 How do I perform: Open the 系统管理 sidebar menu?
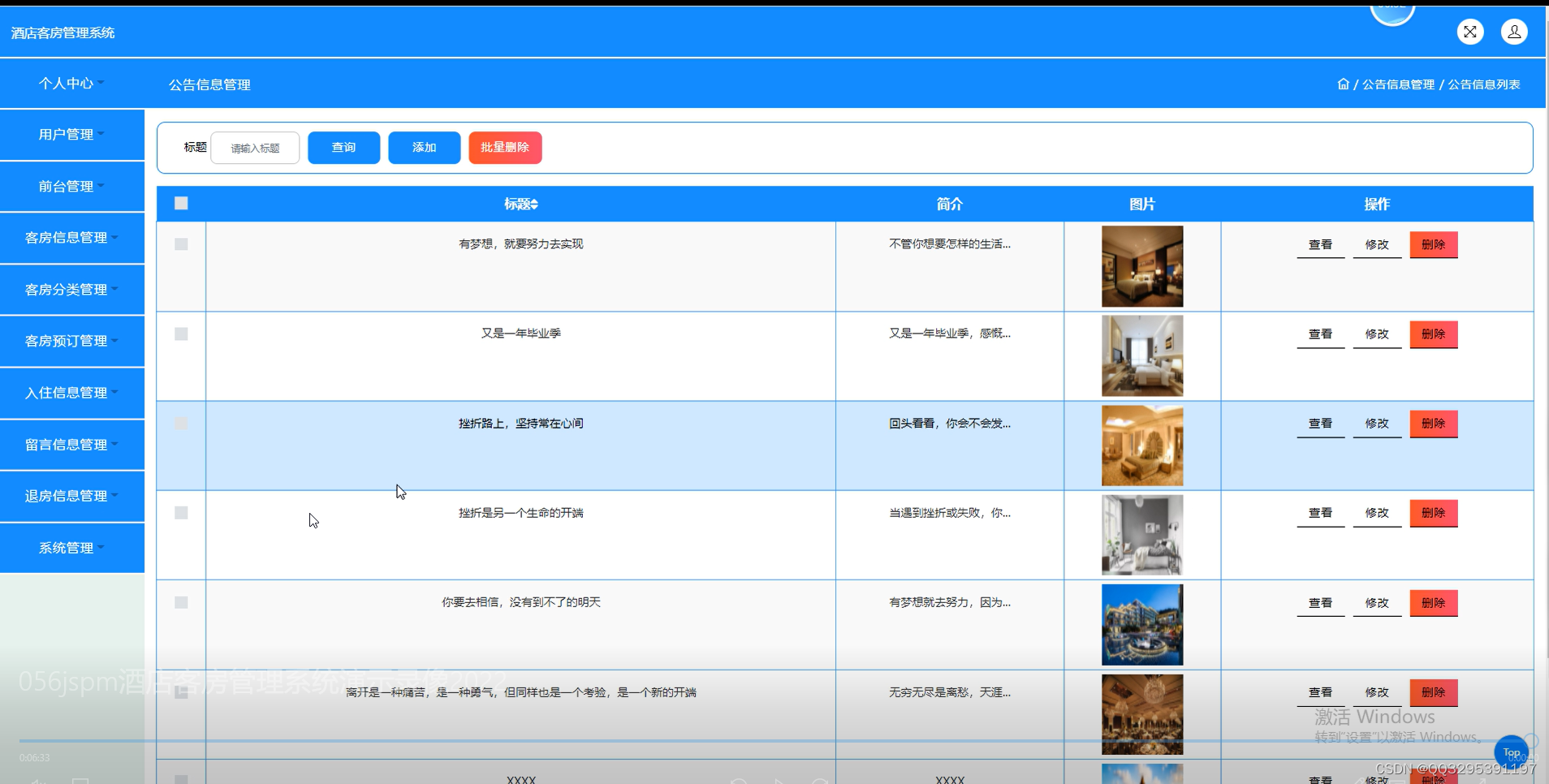[x=72, y=548]
